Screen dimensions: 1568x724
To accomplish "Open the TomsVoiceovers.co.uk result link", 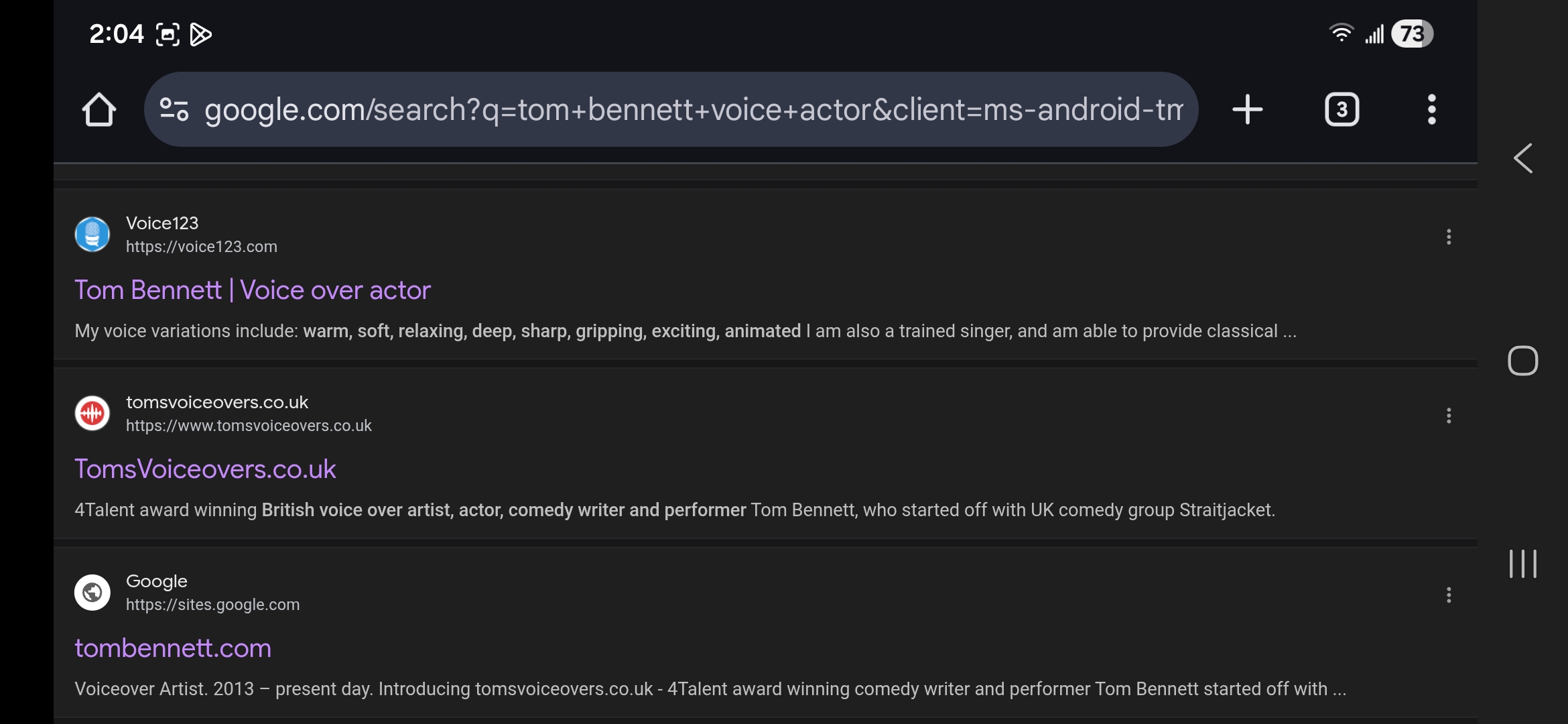I will [x=205, y=469].
